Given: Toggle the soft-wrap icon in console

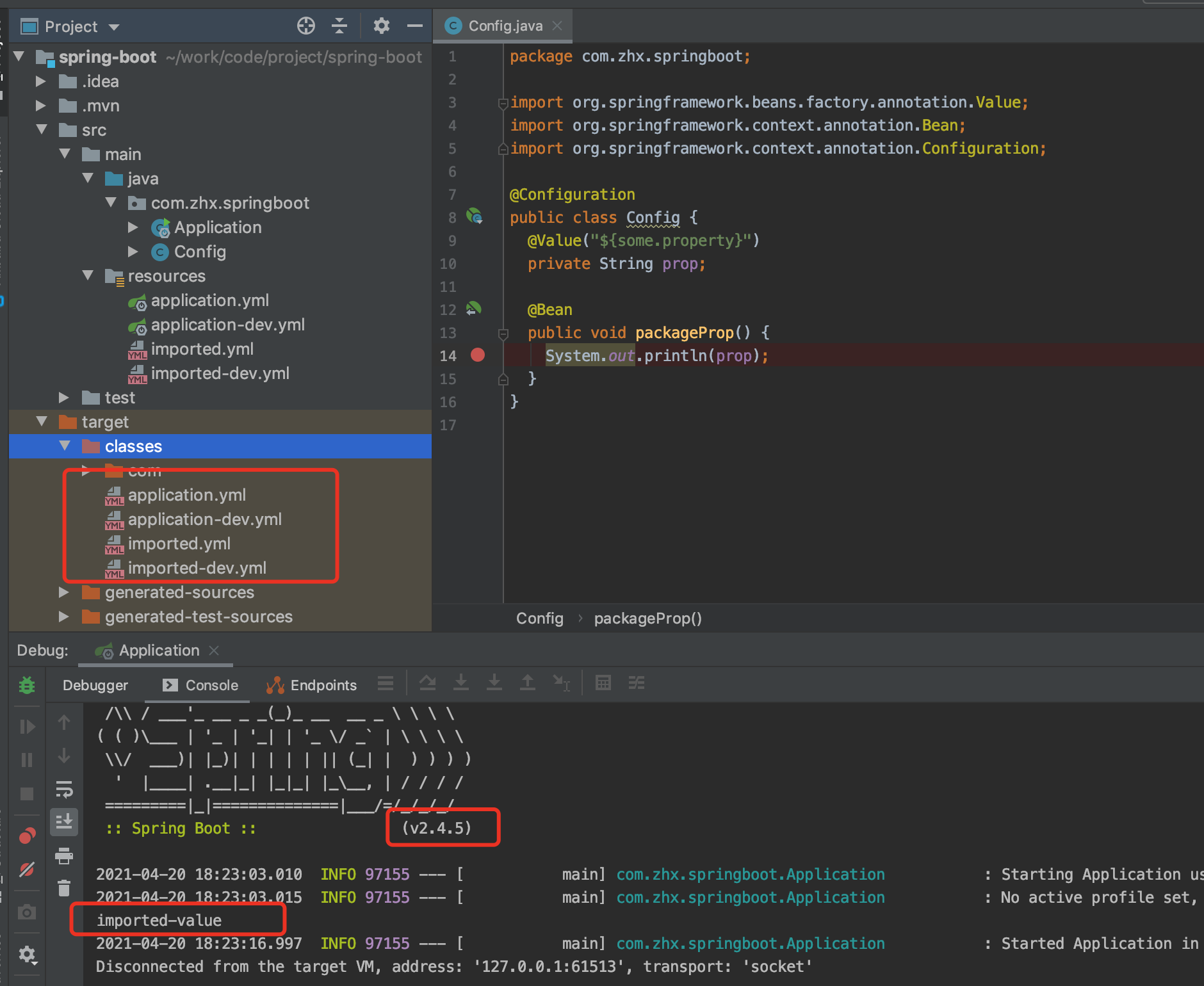Looking at the screenshot, I should click(64, 789).
